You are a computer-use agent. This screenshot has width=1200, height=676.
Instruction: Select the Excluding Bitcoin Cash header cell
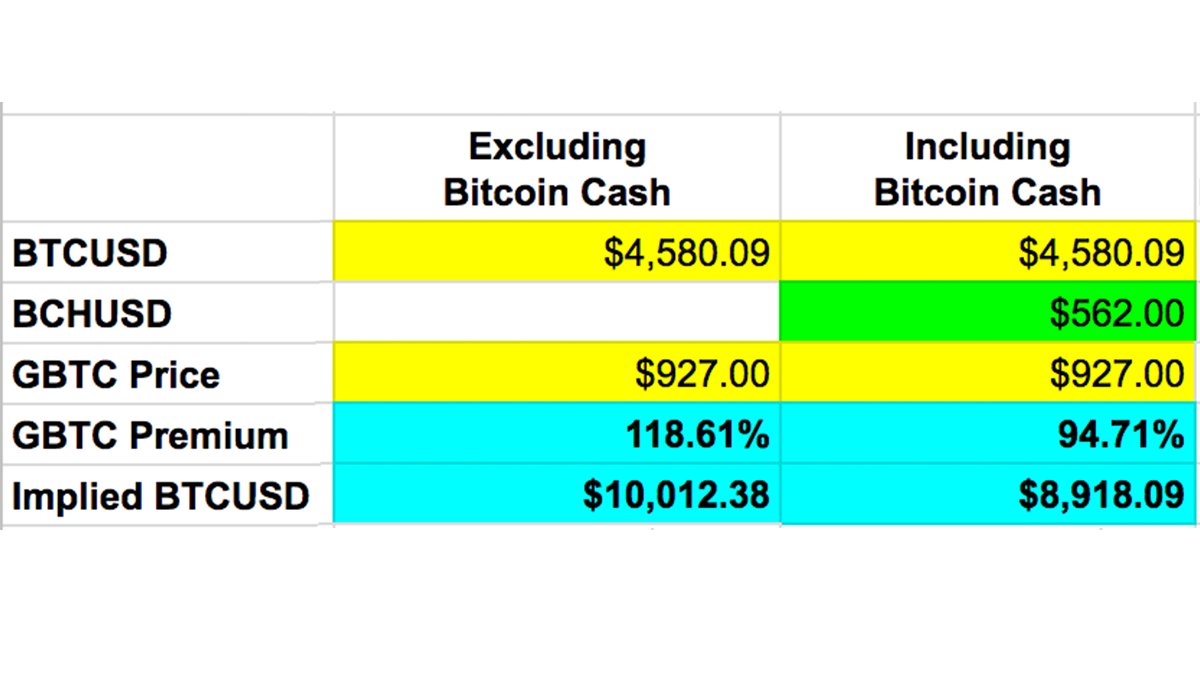(557, 168)
